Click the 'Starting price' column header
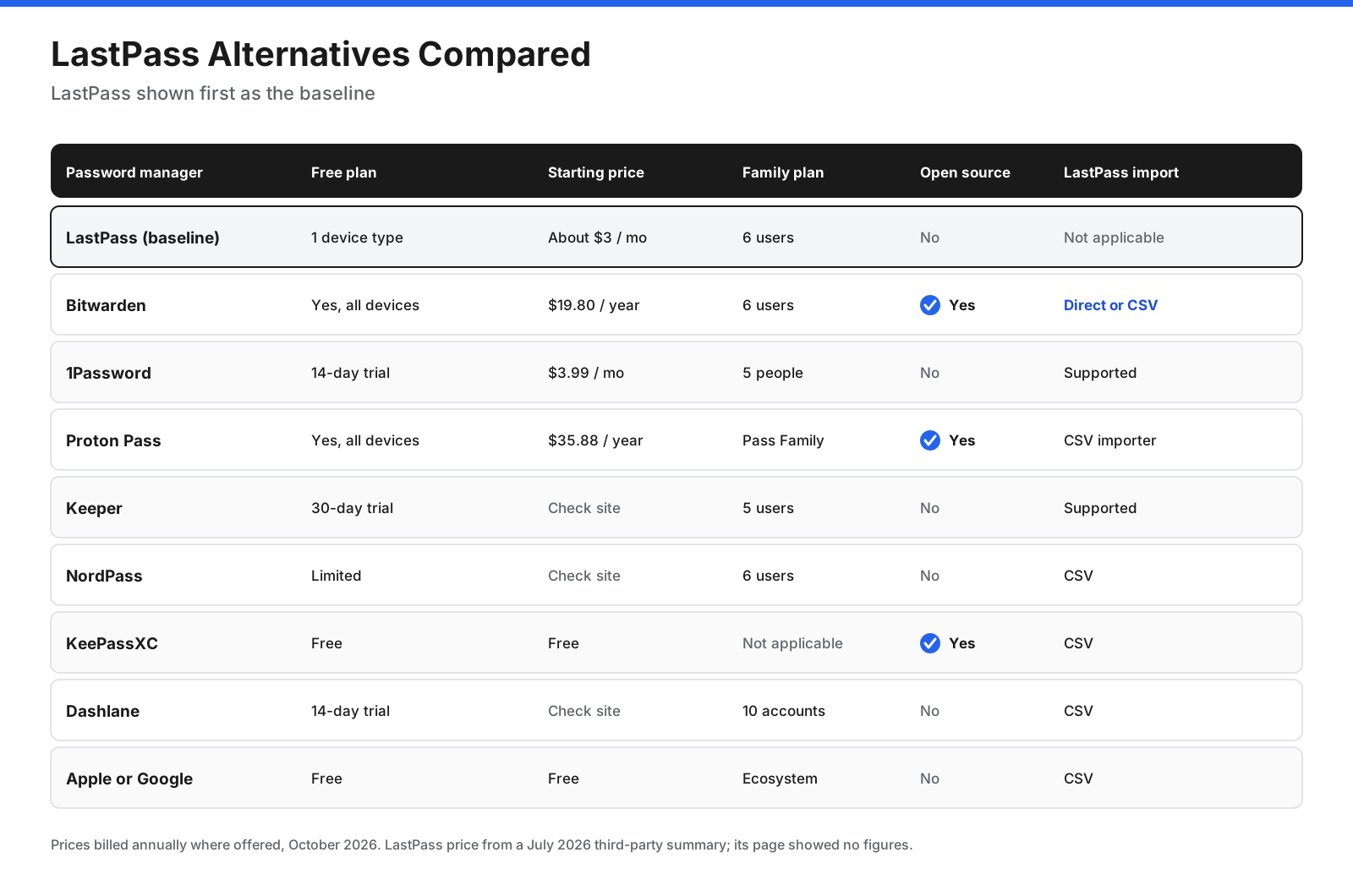 click(x=596, y=172)
